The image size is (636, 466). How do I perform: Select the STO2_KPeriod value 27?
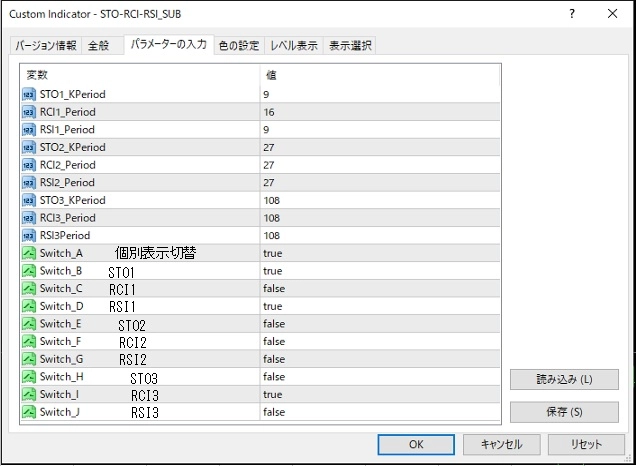point(380,148)
